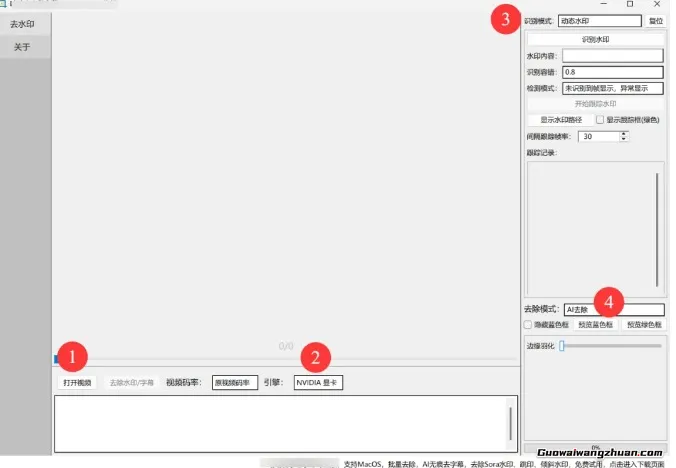Switch to the 去水印 sidebar tab
Viewport: 676px width, 468px height.
point(25,24)
